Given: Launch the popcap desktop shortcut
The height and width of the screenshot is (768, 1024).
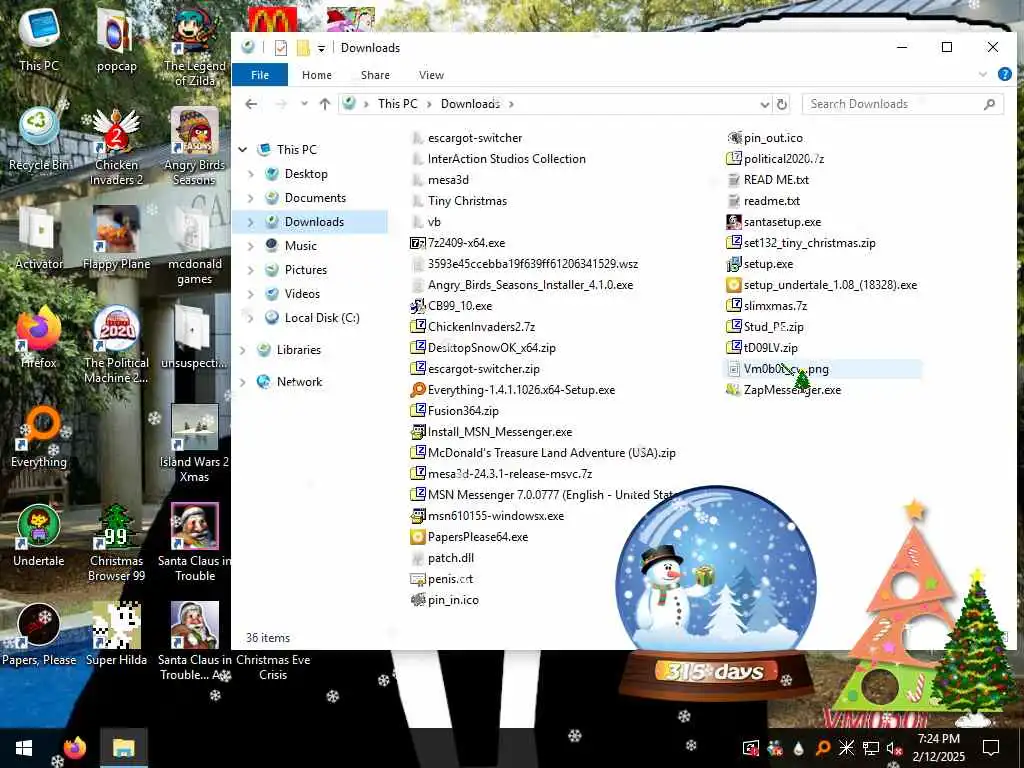Looking at the screenshot, I should tap(116, 39).
